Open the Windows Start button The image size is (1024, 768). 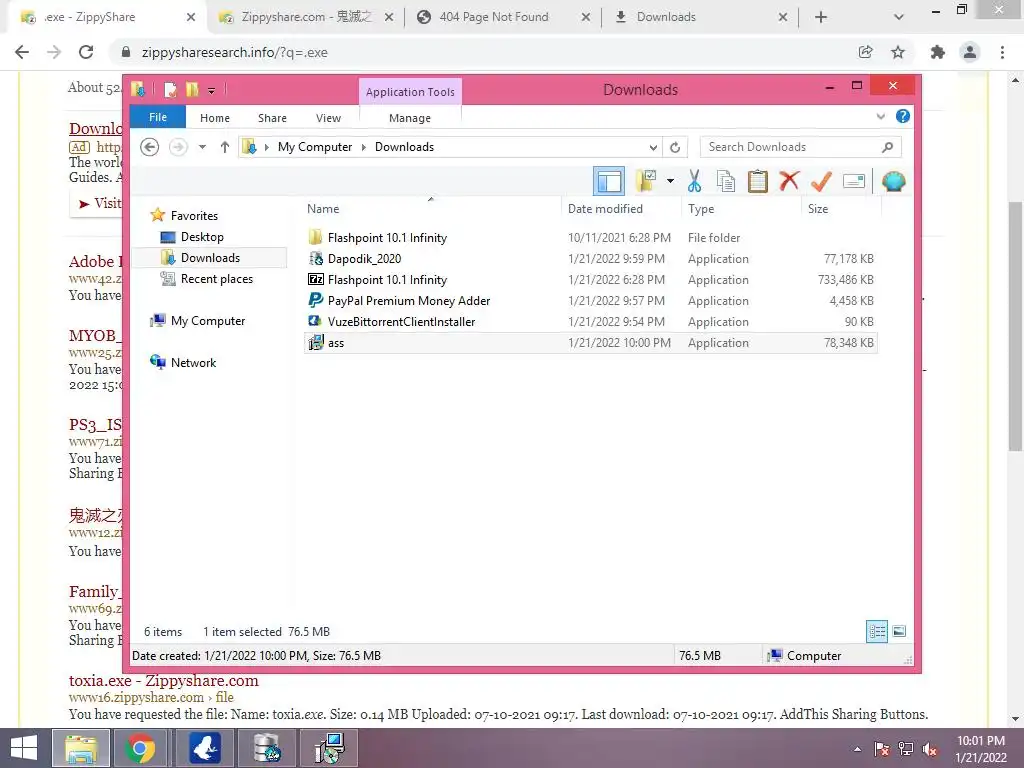[24, 748]
